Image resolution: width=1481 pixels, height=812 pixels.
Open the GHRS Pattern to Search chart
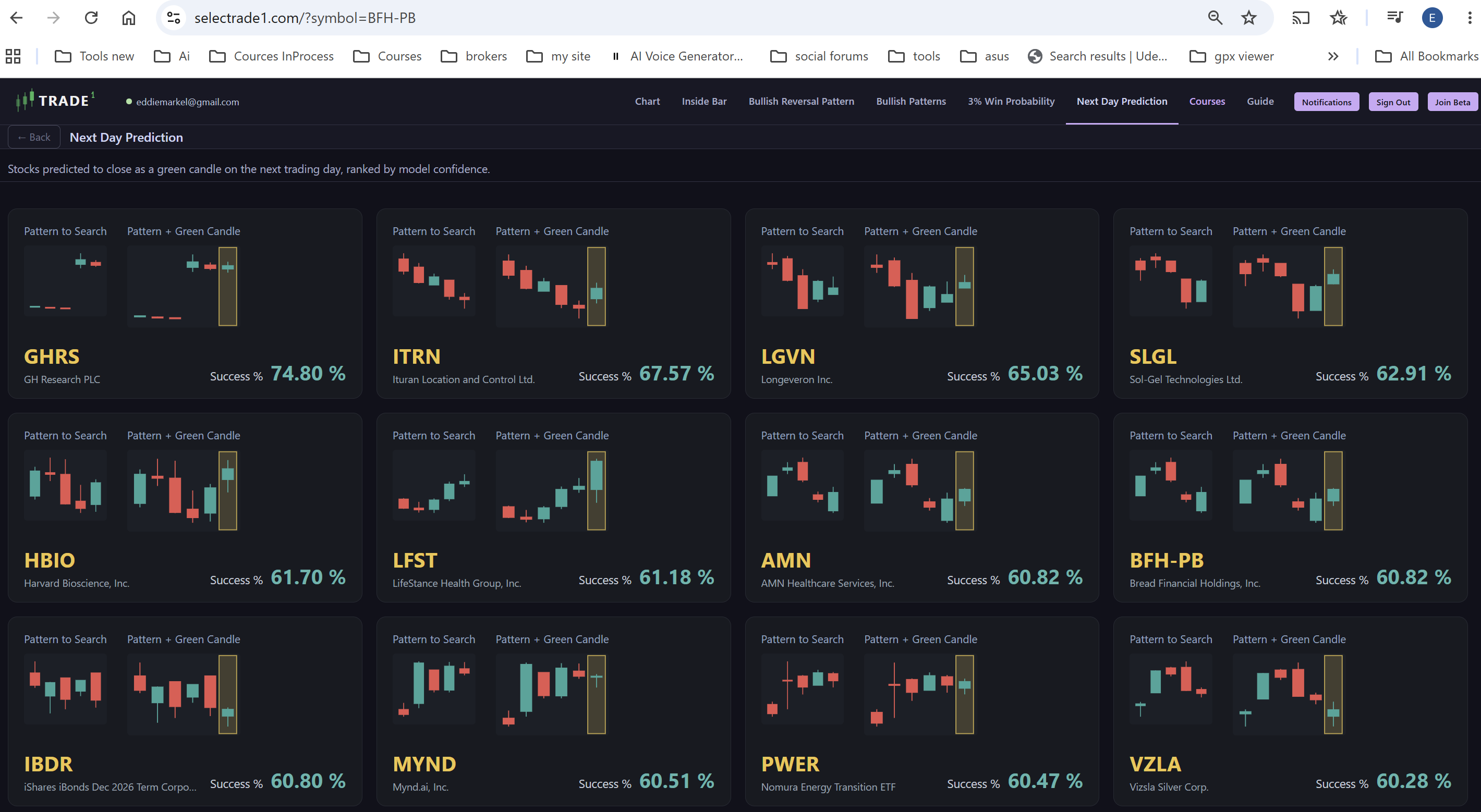(x=65, y=281)
